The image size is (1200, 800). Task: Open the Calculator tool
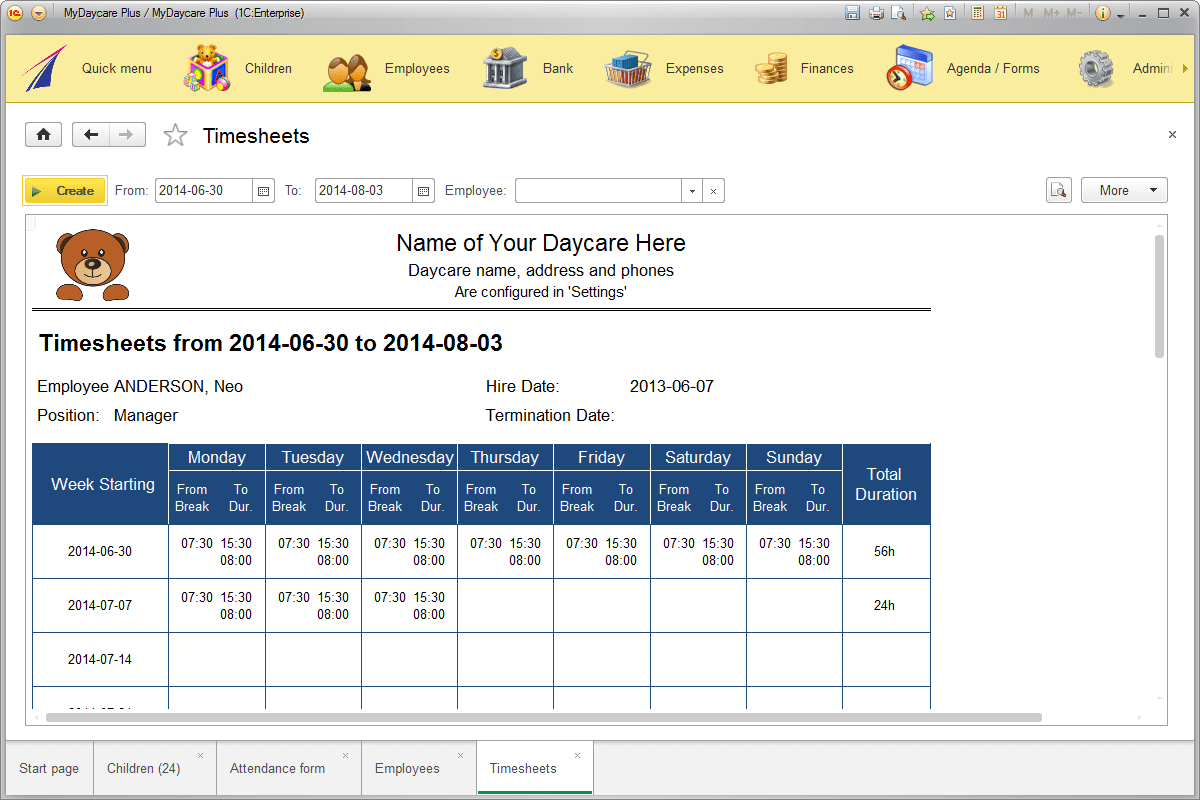click(x=977, y=13)
